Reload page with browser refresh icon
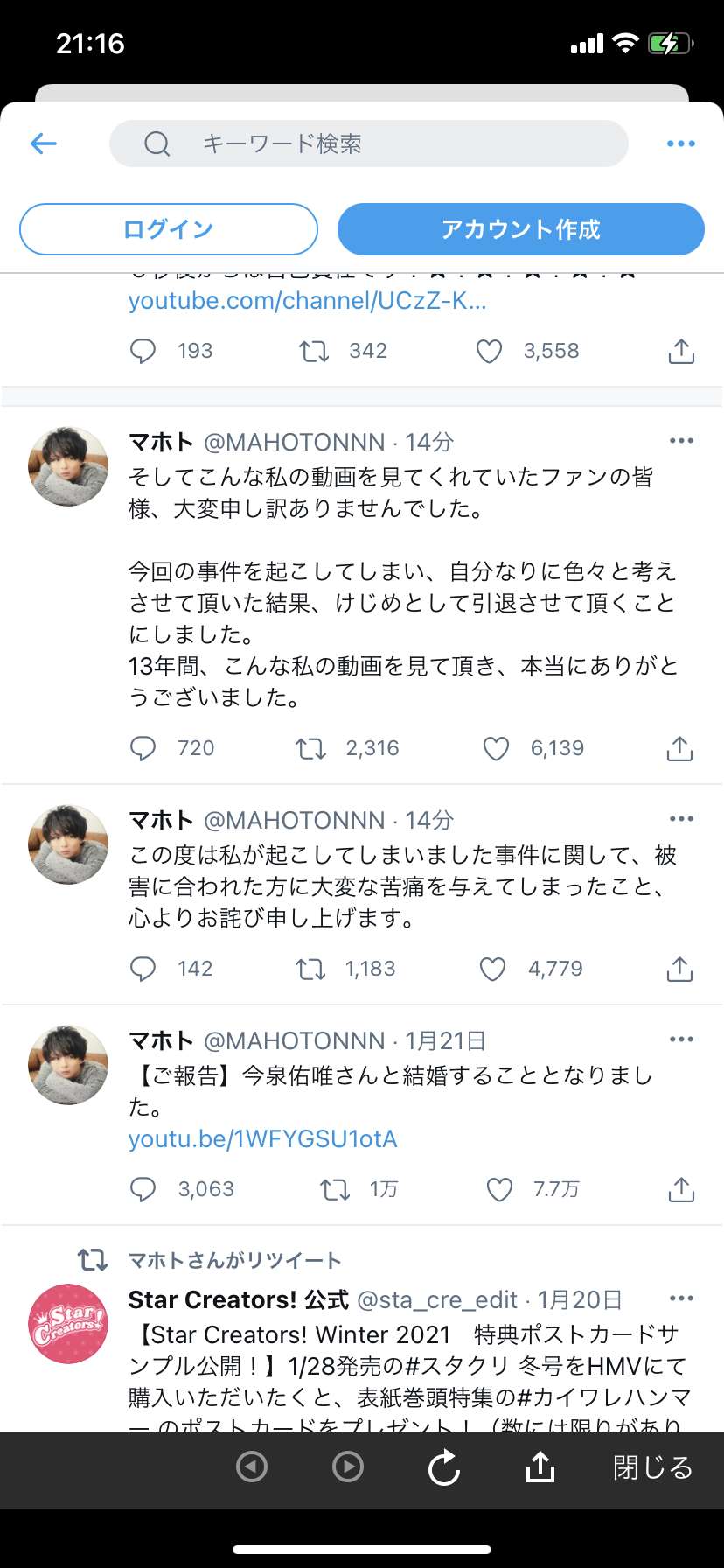 tap(444, 1467)
